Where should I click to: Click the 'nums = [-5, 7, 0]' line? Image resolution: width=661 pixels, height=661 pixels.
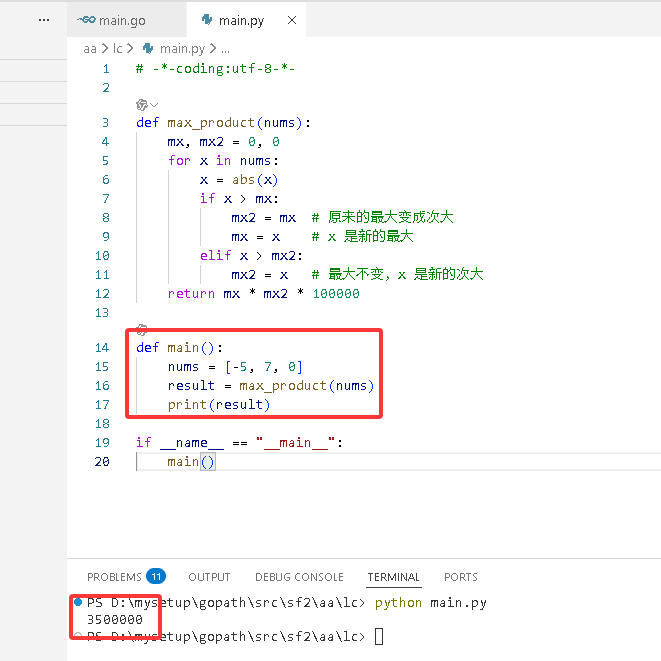(235, 367)
